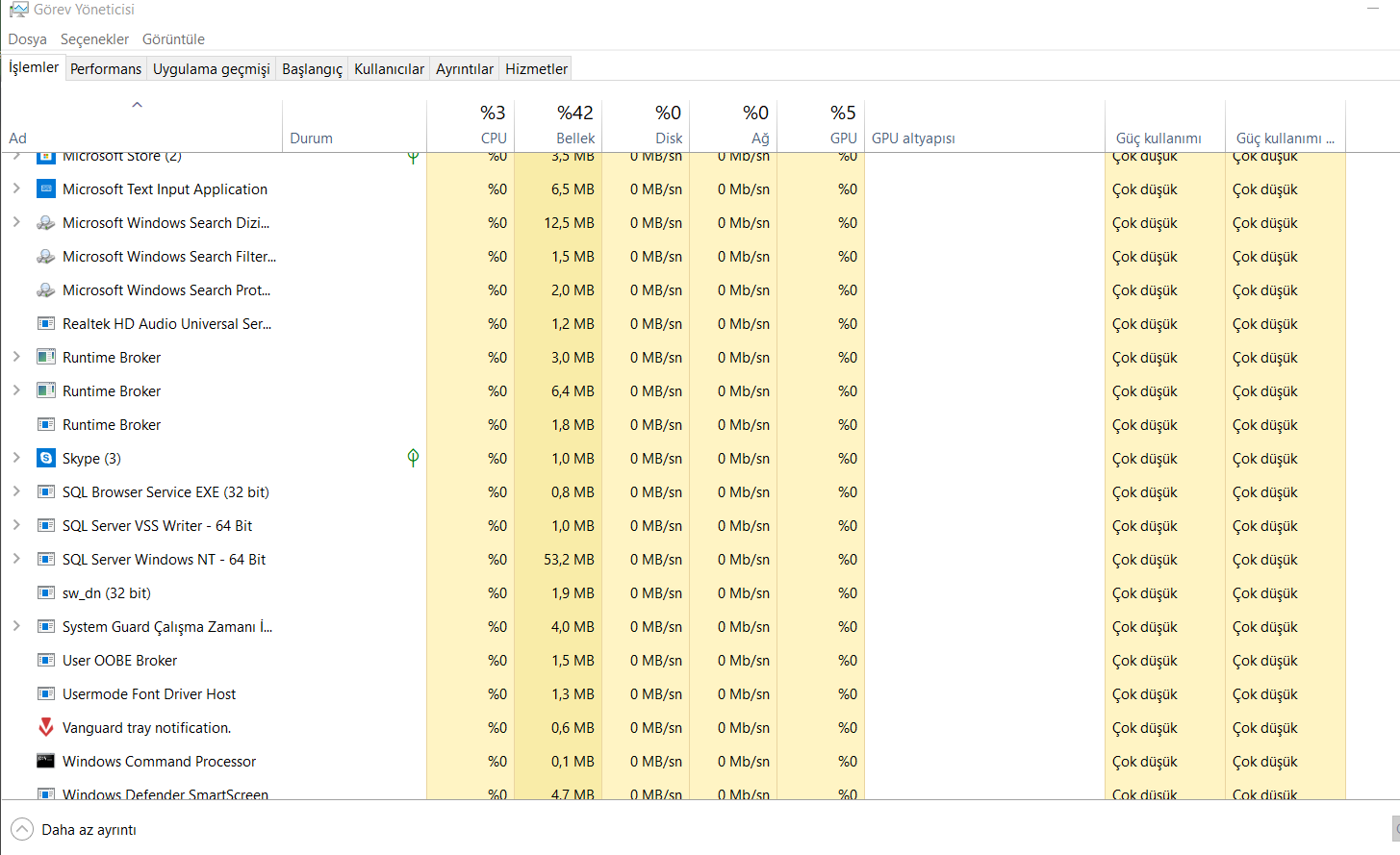Click the 0,6 MB memory cell

pos(558,728)
